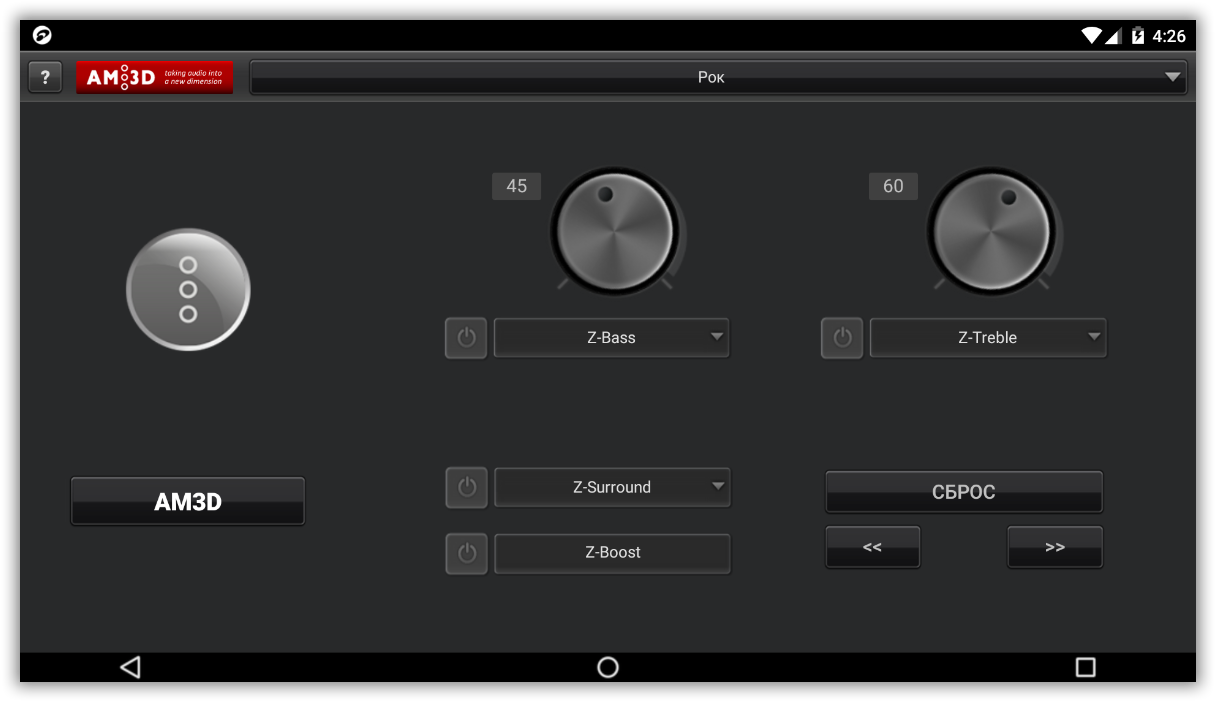Toggle the Z-Bass power button
The width and height of the screenshot is (1216, 702).
466,338
